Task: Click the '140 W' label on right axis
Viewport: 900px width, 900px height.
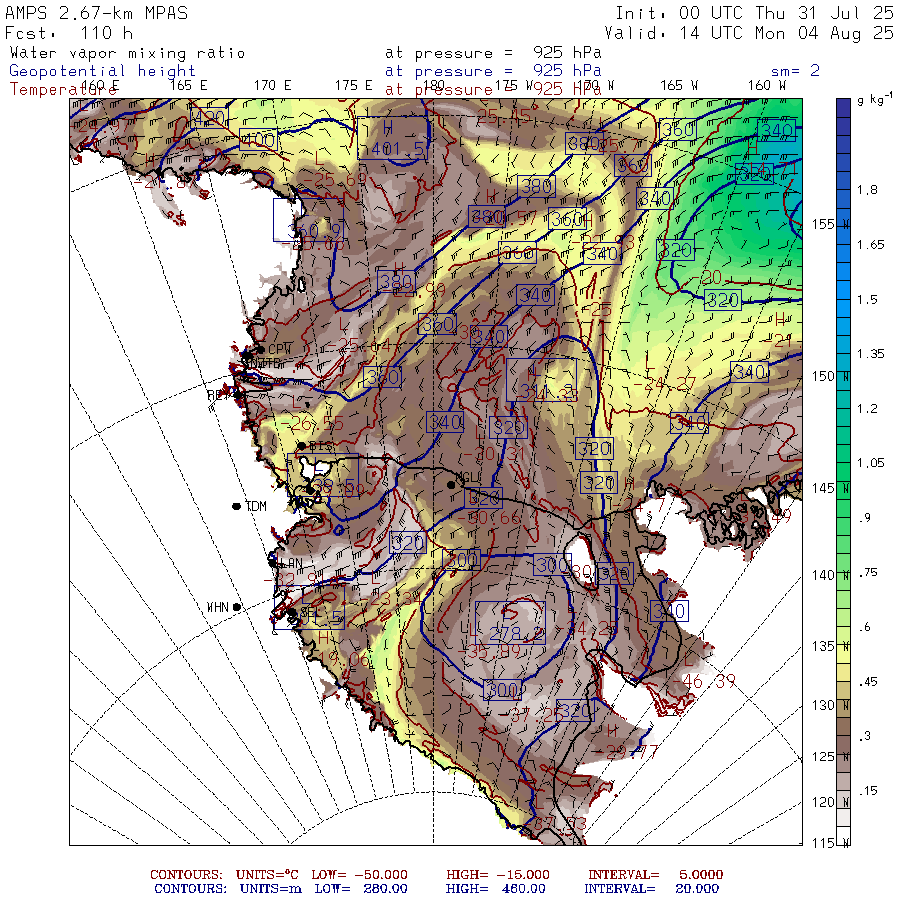Action: click(x=831, y=575)
